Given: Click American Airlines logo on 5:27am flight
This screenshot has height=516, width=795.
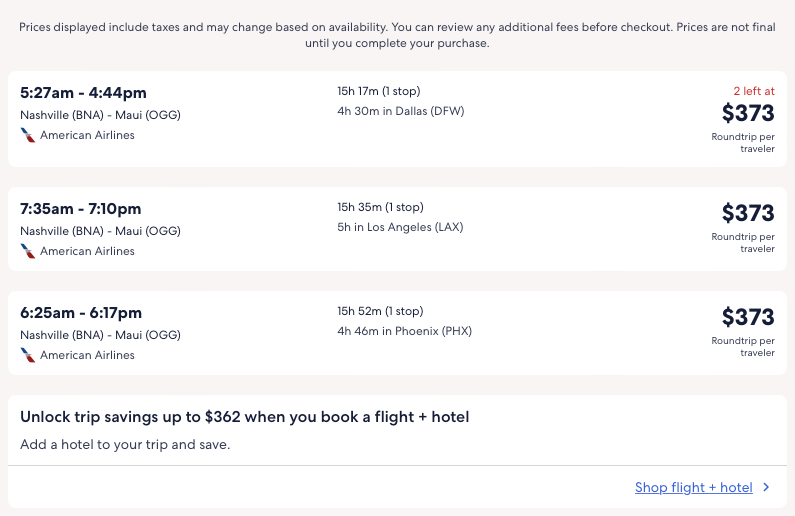Looking at the screenshot, I should [x=28, y=135].
